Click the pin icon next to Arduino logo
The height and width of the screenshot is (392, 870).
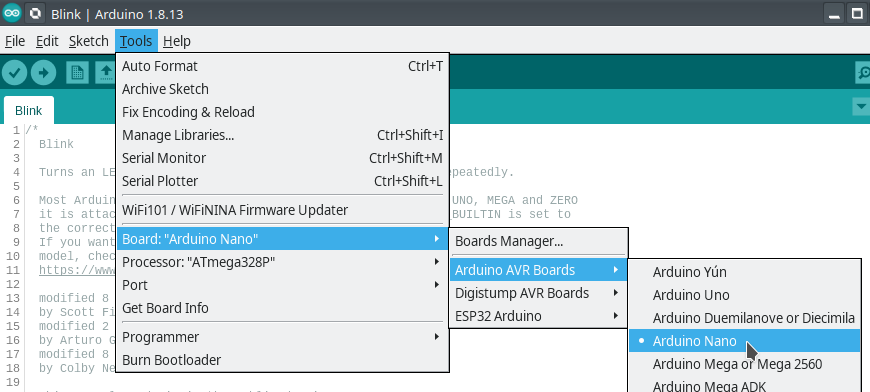[x=35, y=13]
